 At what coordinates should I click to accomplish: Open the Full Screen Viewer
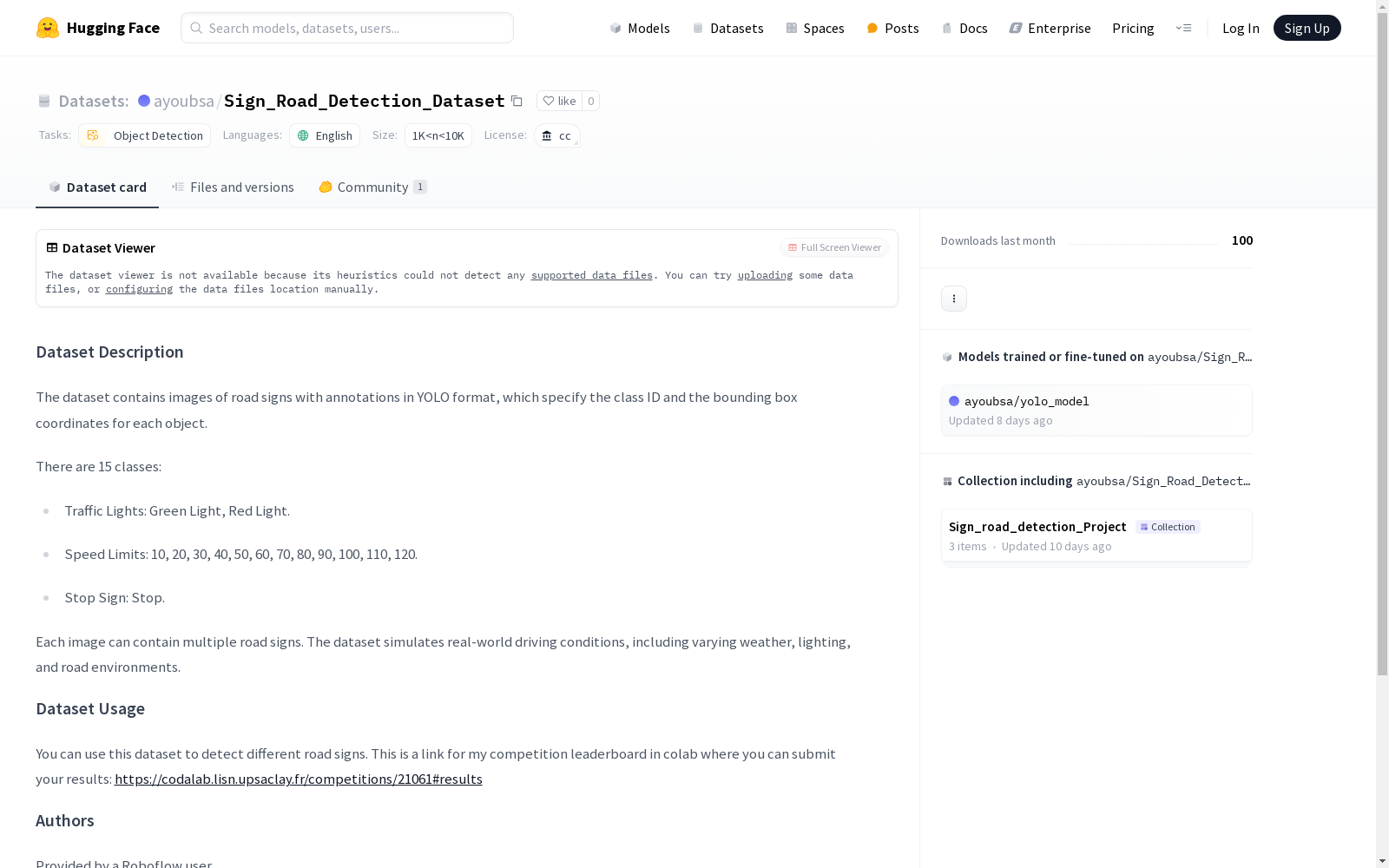(x=834, y=247)
